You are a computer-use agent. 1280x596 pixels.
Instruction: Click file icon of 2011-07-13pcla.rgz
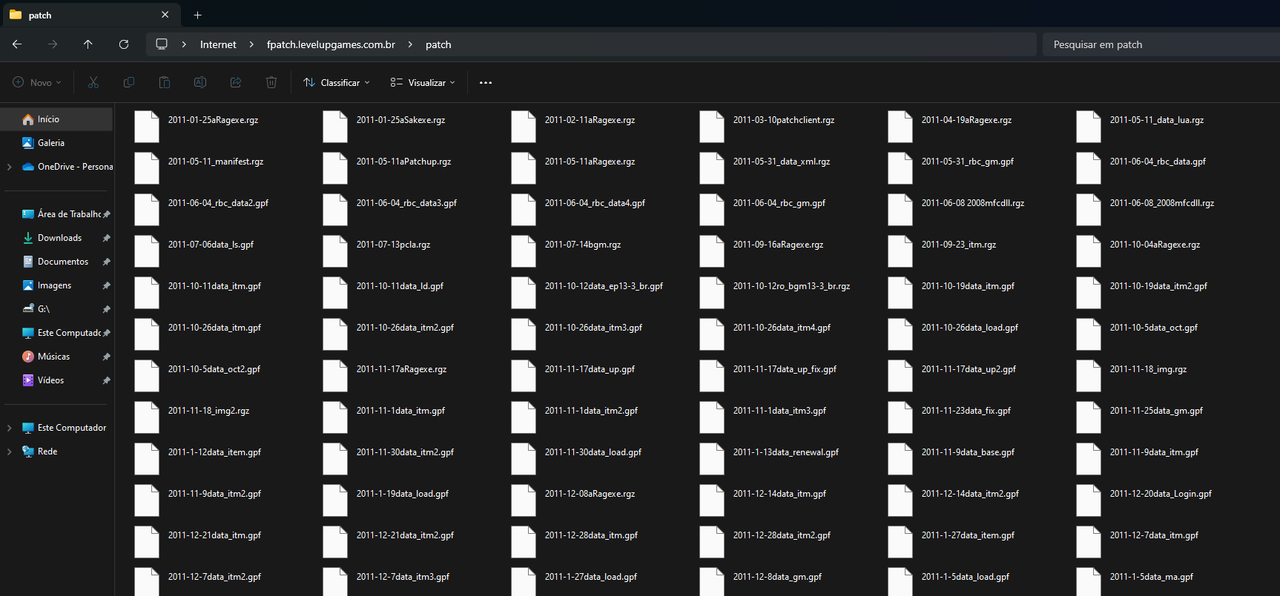335,251
